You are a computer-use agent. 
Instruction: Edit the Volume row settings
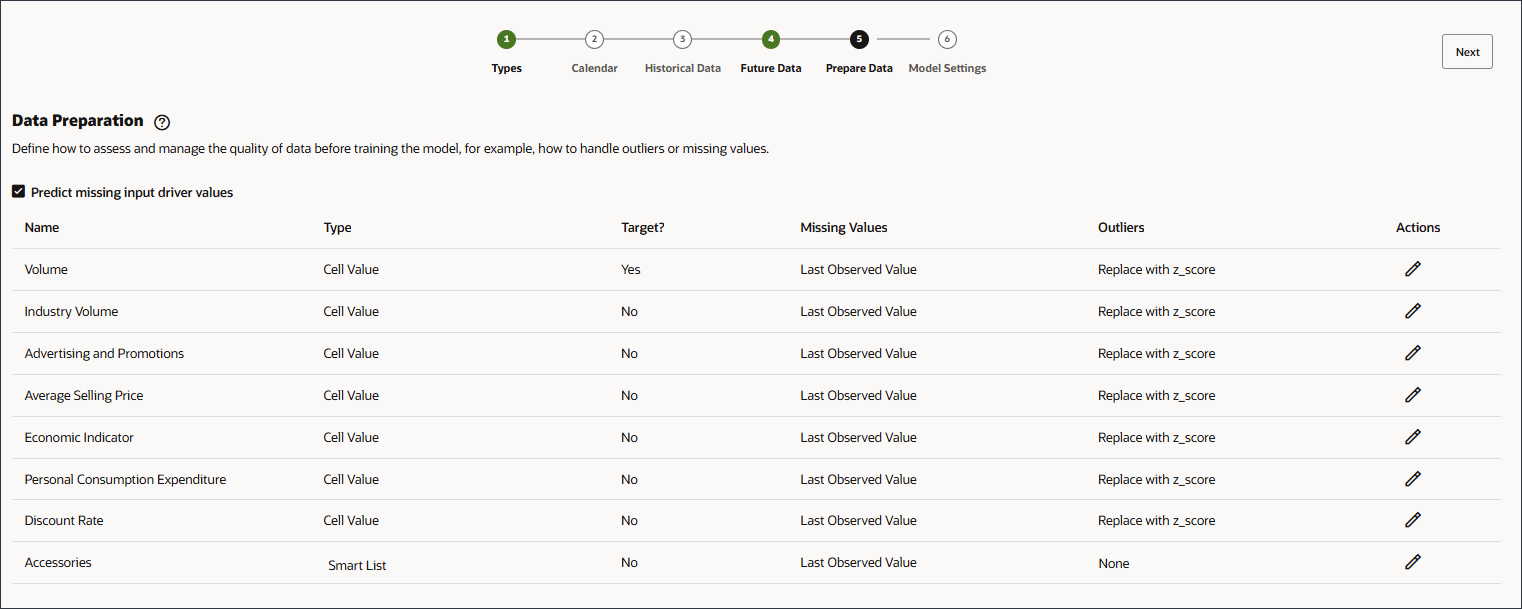(x=1412, y=269)
